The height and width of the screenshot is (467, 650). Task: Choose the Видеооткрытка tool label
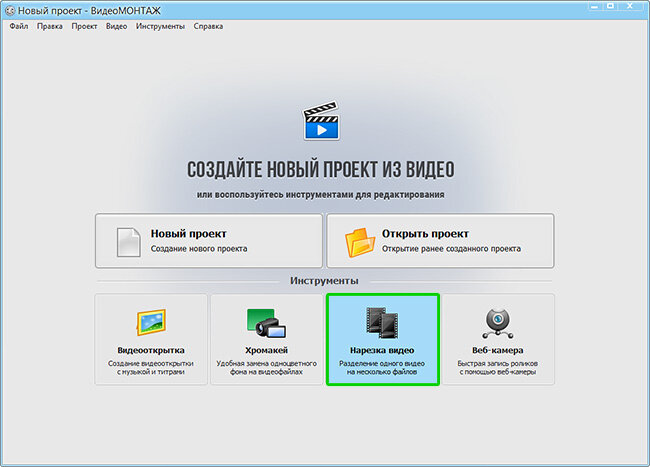click(x=151, y=350)
